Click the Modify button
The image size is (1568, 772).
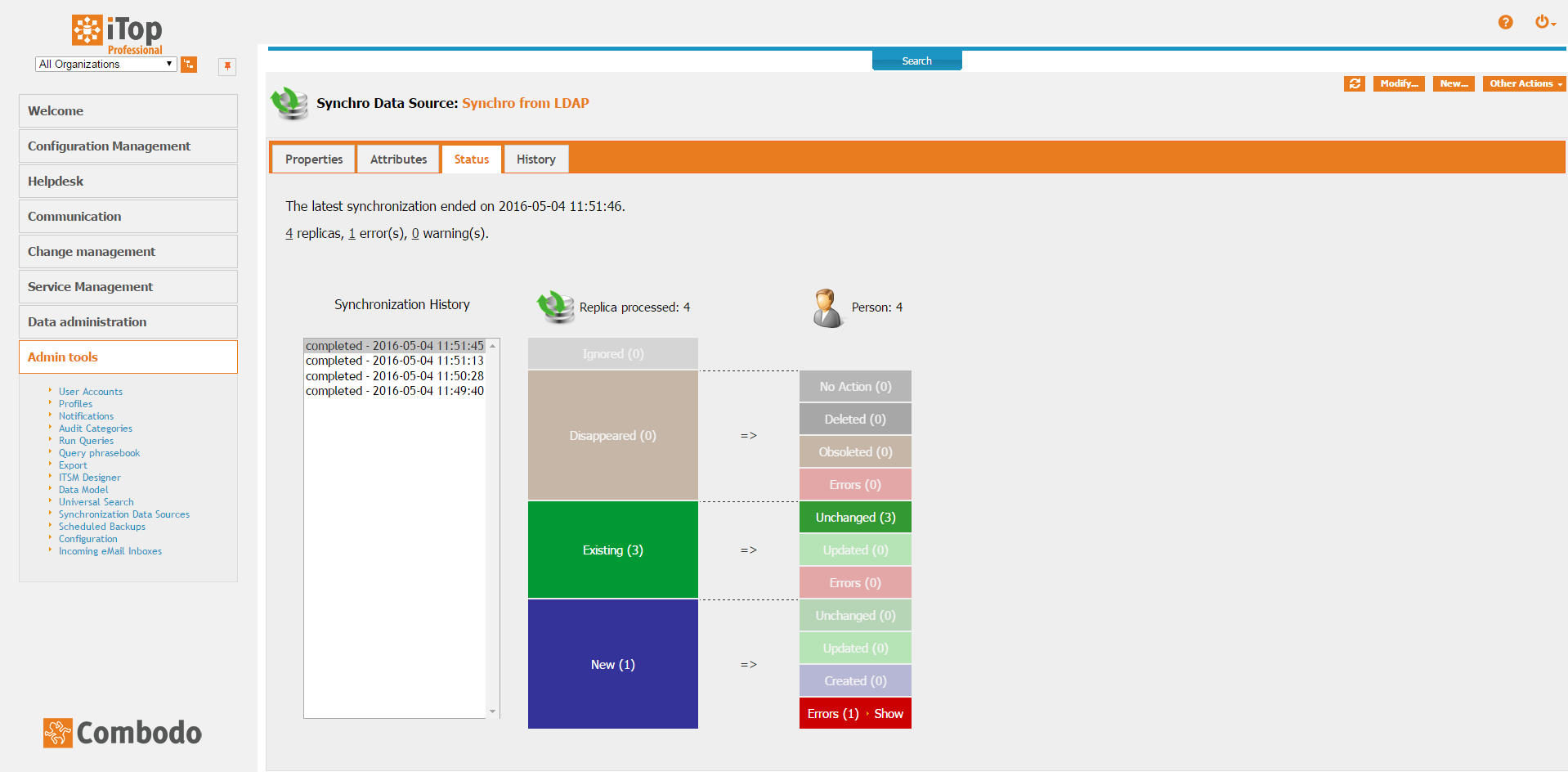tap(1398, 83)
